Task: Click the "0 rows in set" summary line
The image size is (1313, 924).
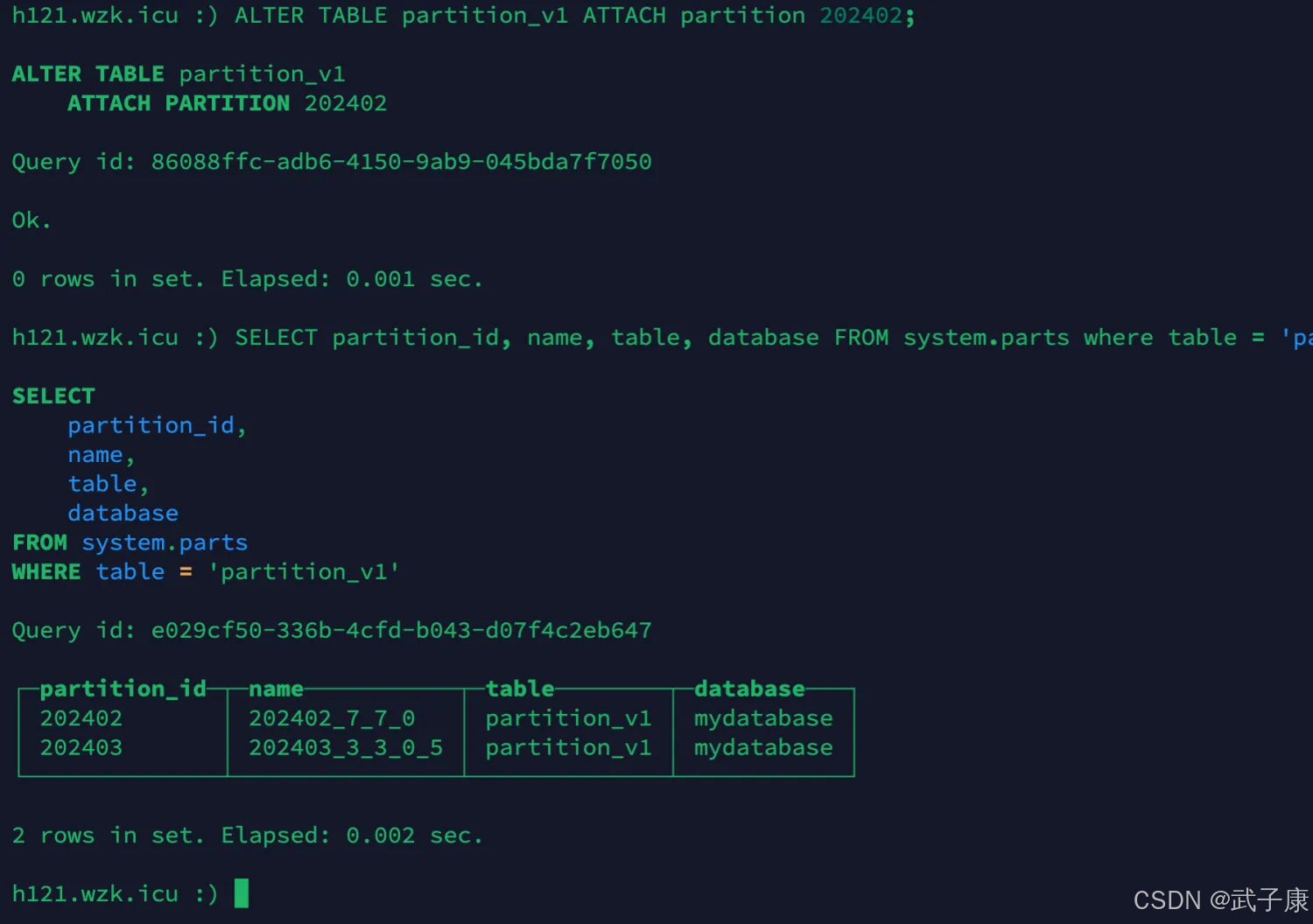Action: tap(247, 279)
